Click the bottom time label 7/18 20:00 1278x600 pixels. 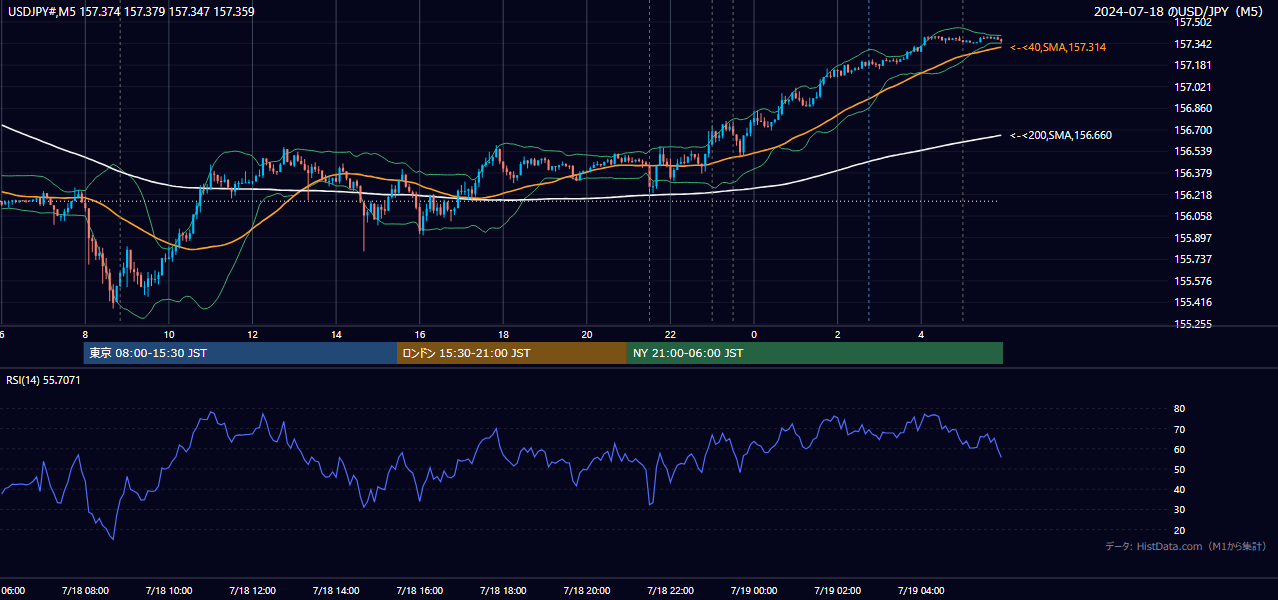point(586,590)
